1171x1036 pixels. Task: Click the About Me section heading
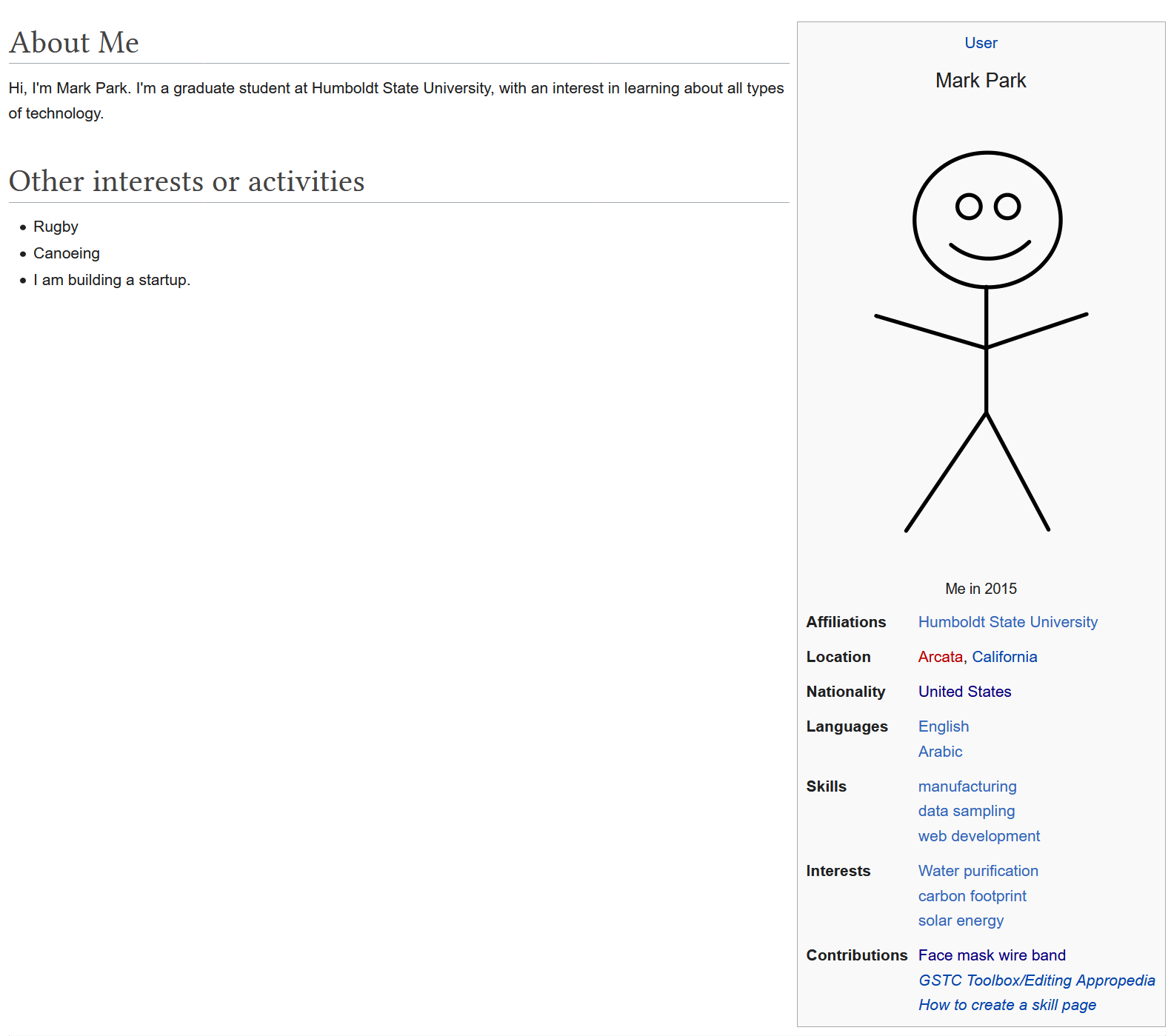[74, 43]
